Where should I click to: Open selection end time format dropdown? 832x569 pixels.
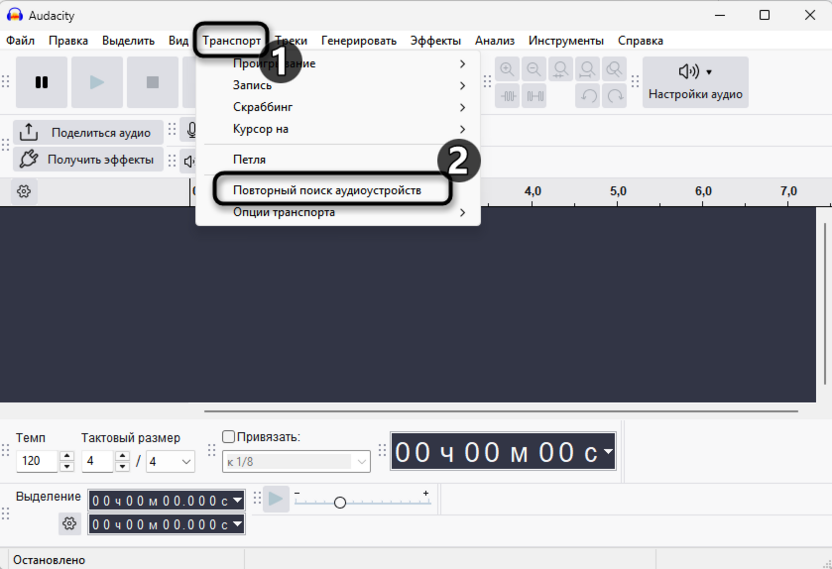pos(238,524)
